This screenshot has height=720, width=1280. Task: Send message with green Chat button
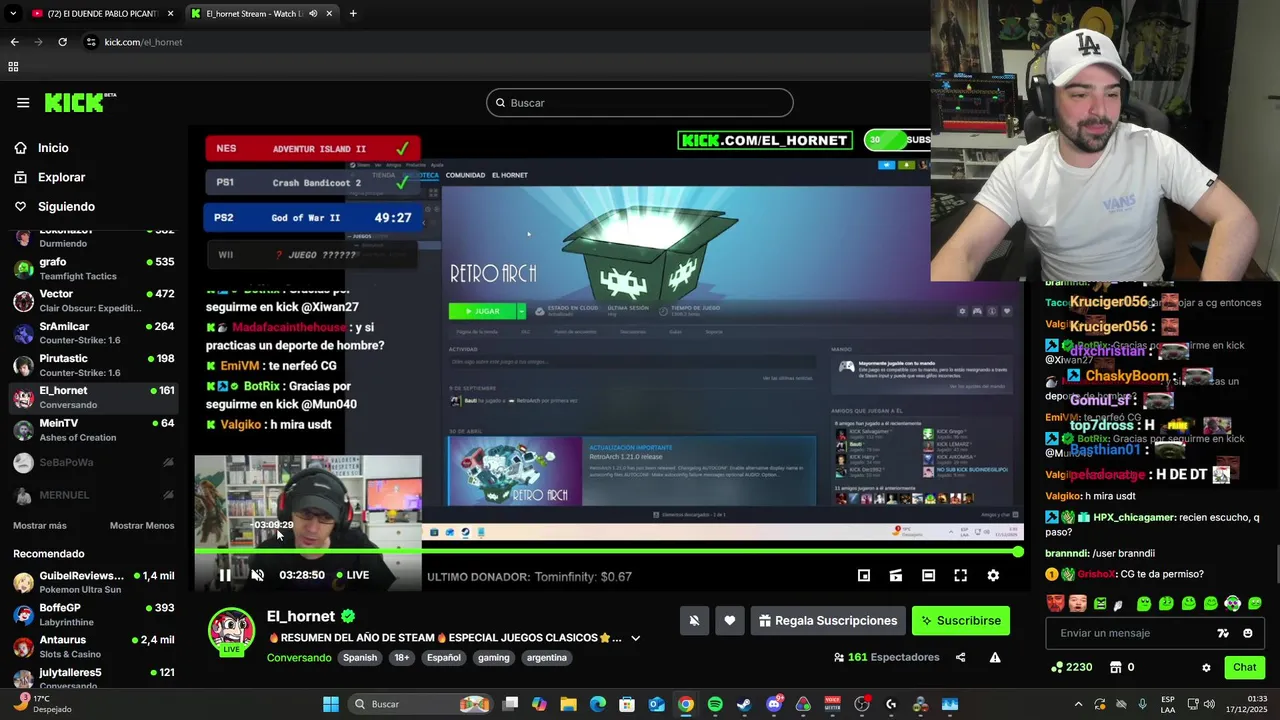[1244, 667]
